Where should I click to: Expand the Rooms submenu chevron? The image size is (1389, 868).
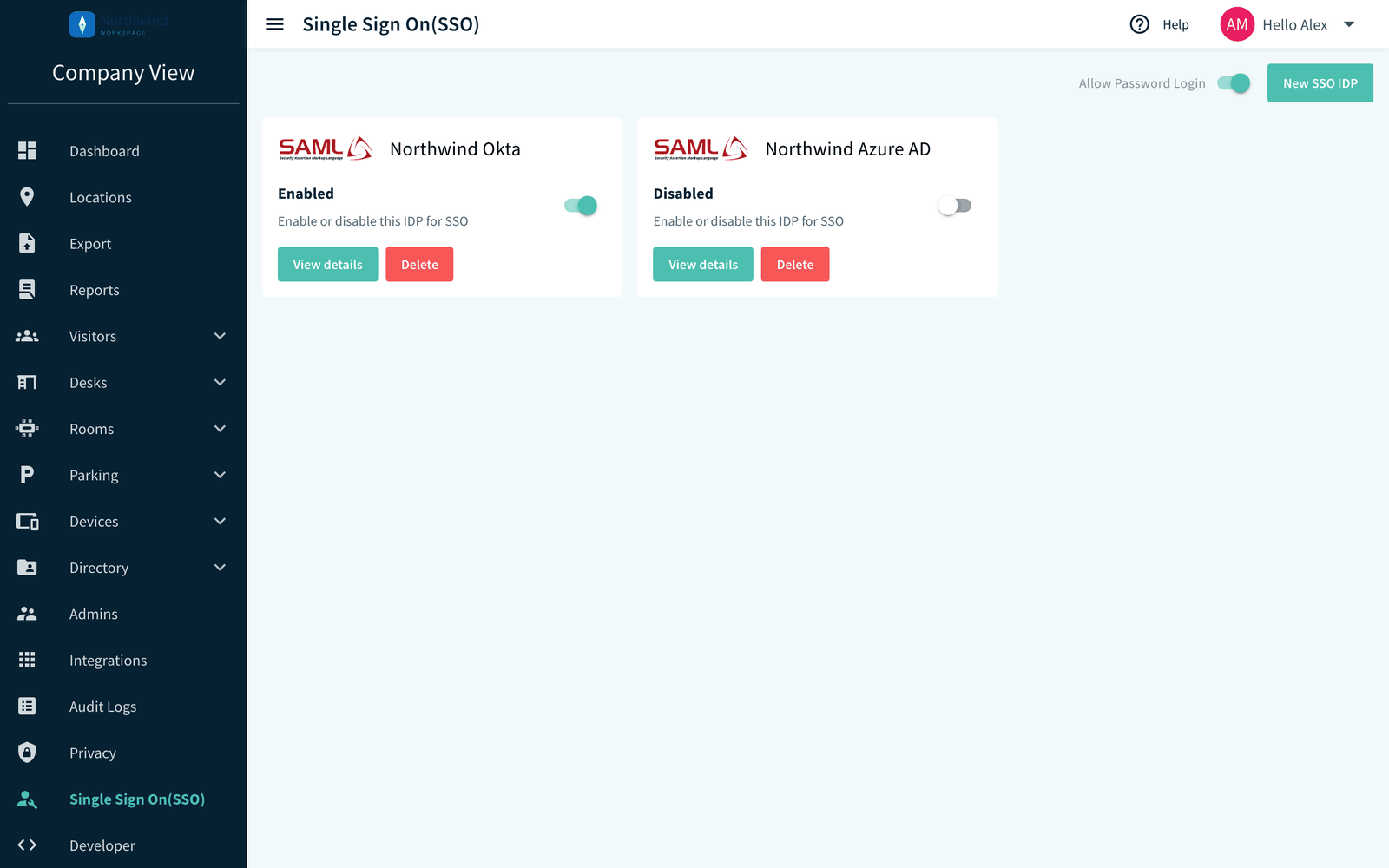(220, 429)
